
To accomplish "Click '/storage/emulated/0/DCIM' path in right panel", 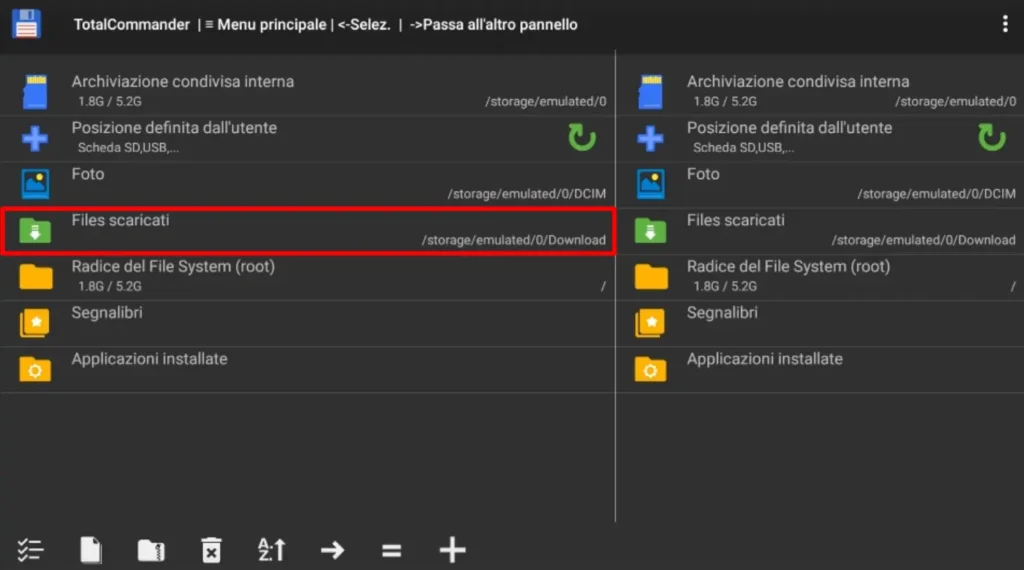I will [x=936, y=194].
